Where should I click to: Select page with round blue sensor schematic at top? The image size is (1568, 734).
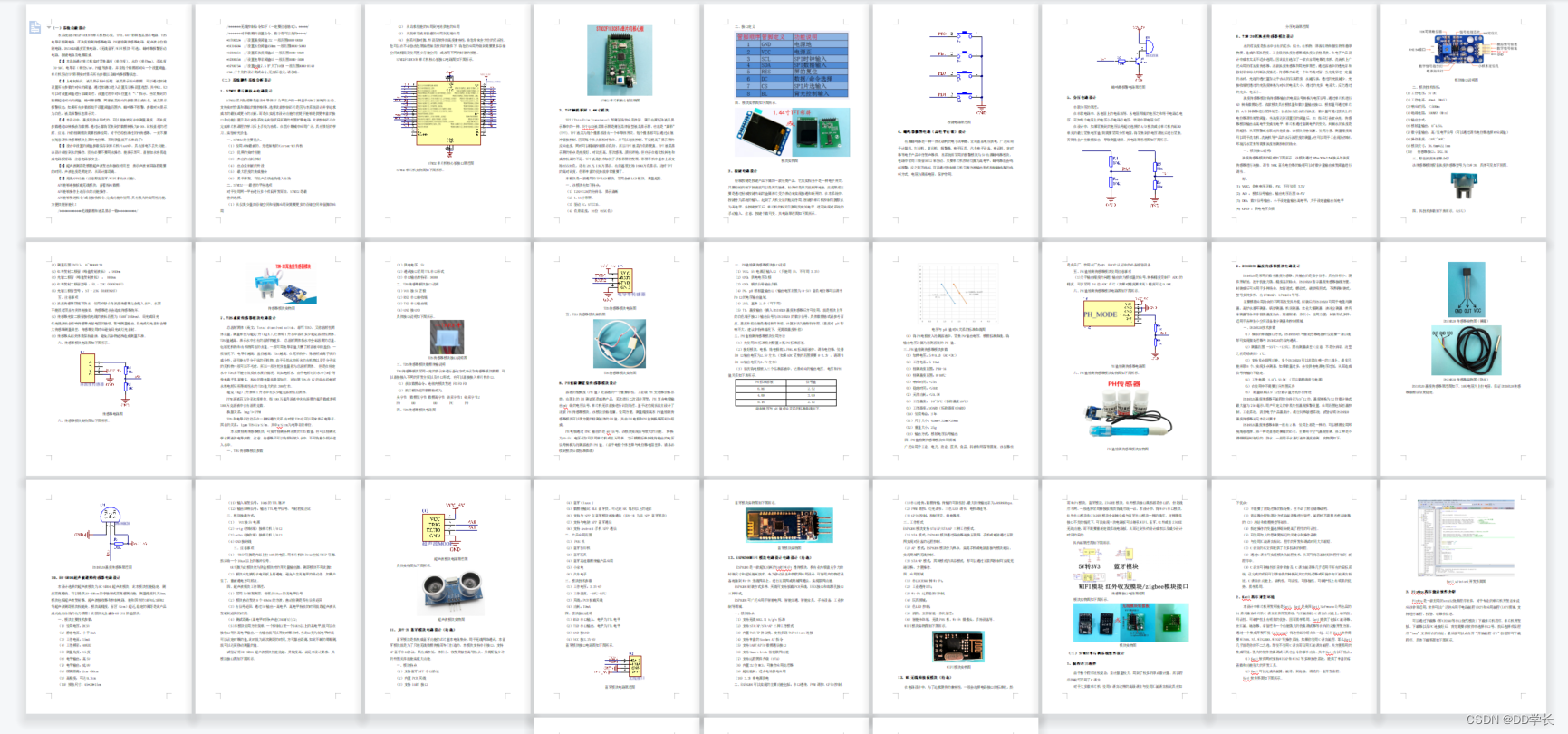(110, 597)
